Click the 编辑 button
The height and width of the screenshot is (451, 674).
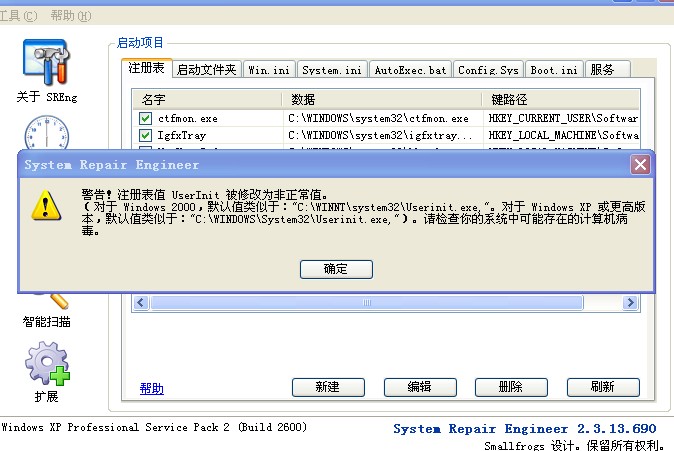click(420, 387)
